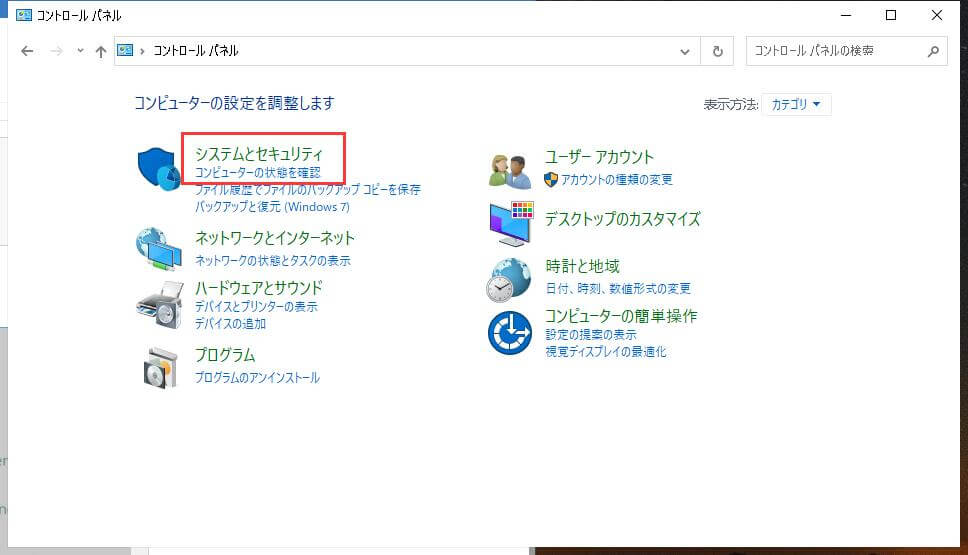The image size is (968, 555).
Task: Open コンピューターの状態を確認 link
Action: (258, 173)
